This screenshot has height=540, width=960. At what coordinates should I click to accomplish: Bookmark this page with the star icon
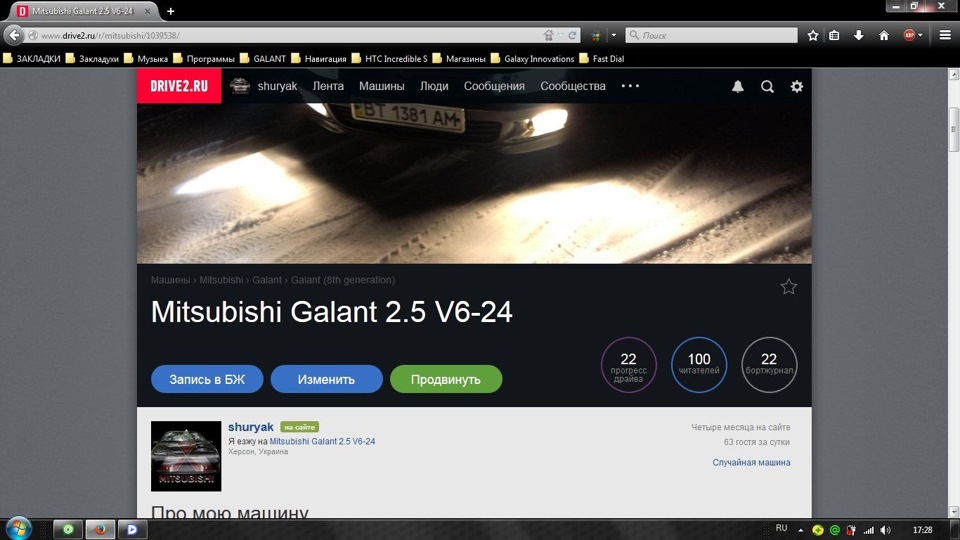pos(812,36)
